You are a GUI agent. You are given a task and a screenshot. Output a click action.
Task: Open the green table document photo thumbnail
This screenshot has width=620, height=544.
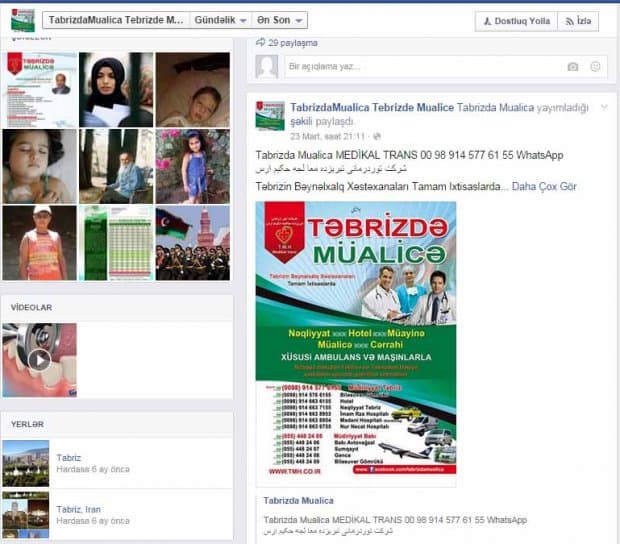click(116, 243)
